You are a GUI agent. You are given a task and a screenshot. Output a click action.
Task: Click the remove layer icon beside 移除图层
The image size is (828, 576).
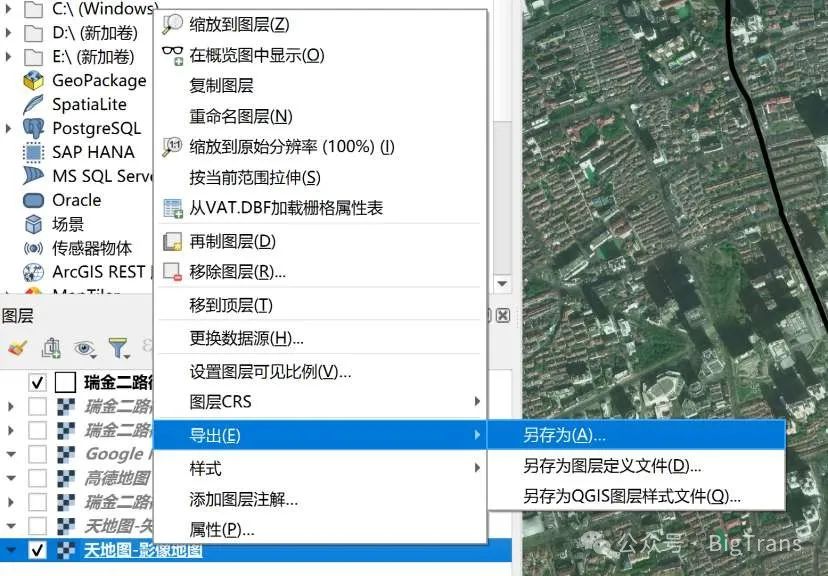pos(172,272)
